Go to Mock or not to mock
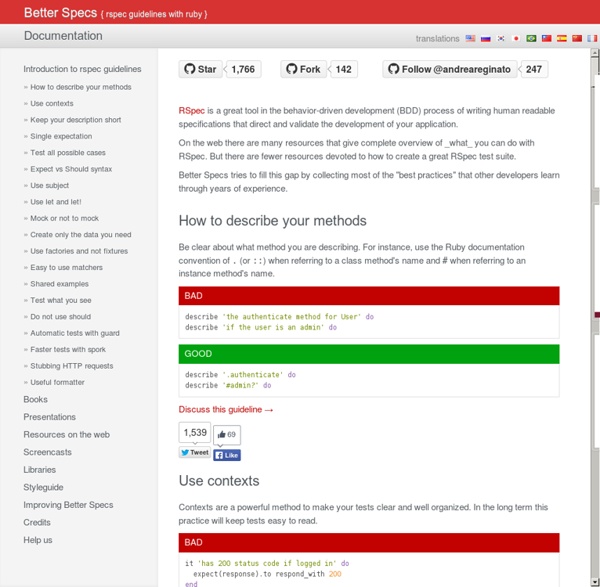The height and width of the screenshot is (587, 600). click(x=65, y=218)
